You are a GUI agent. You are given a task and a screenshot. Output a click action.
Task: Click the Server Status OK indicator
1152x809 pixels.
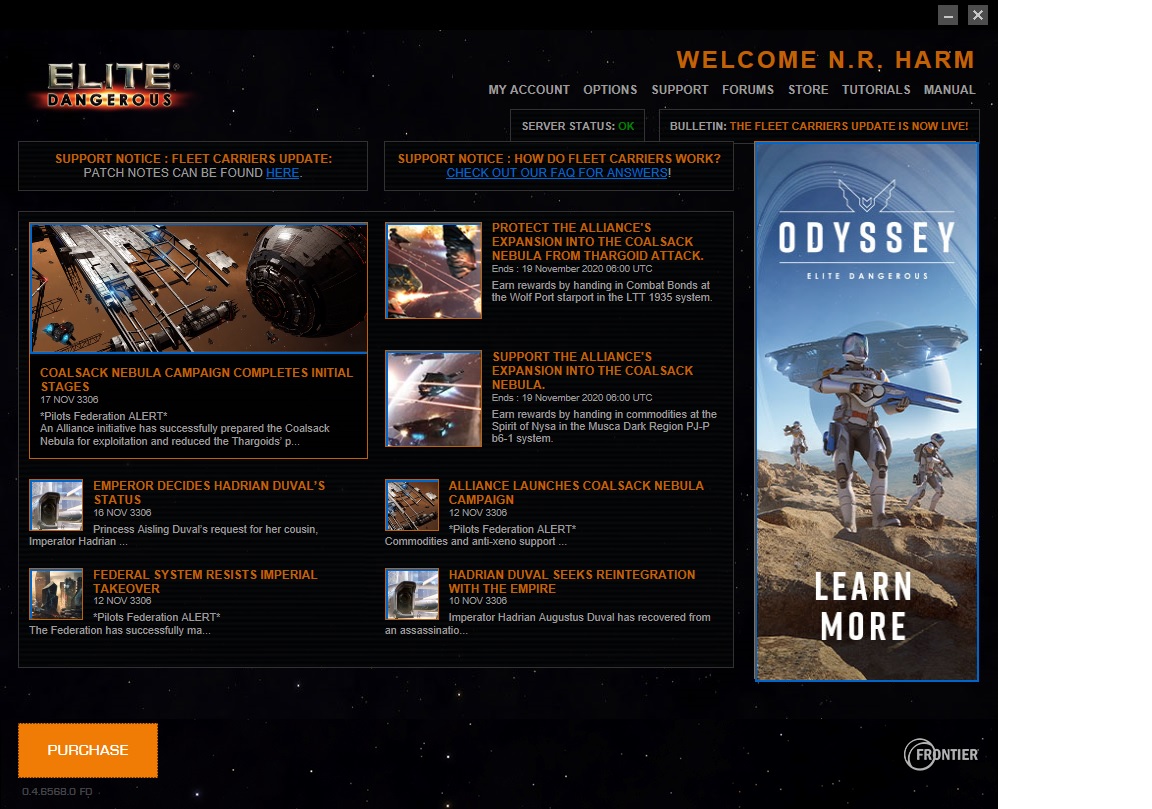tap(577, 126)
